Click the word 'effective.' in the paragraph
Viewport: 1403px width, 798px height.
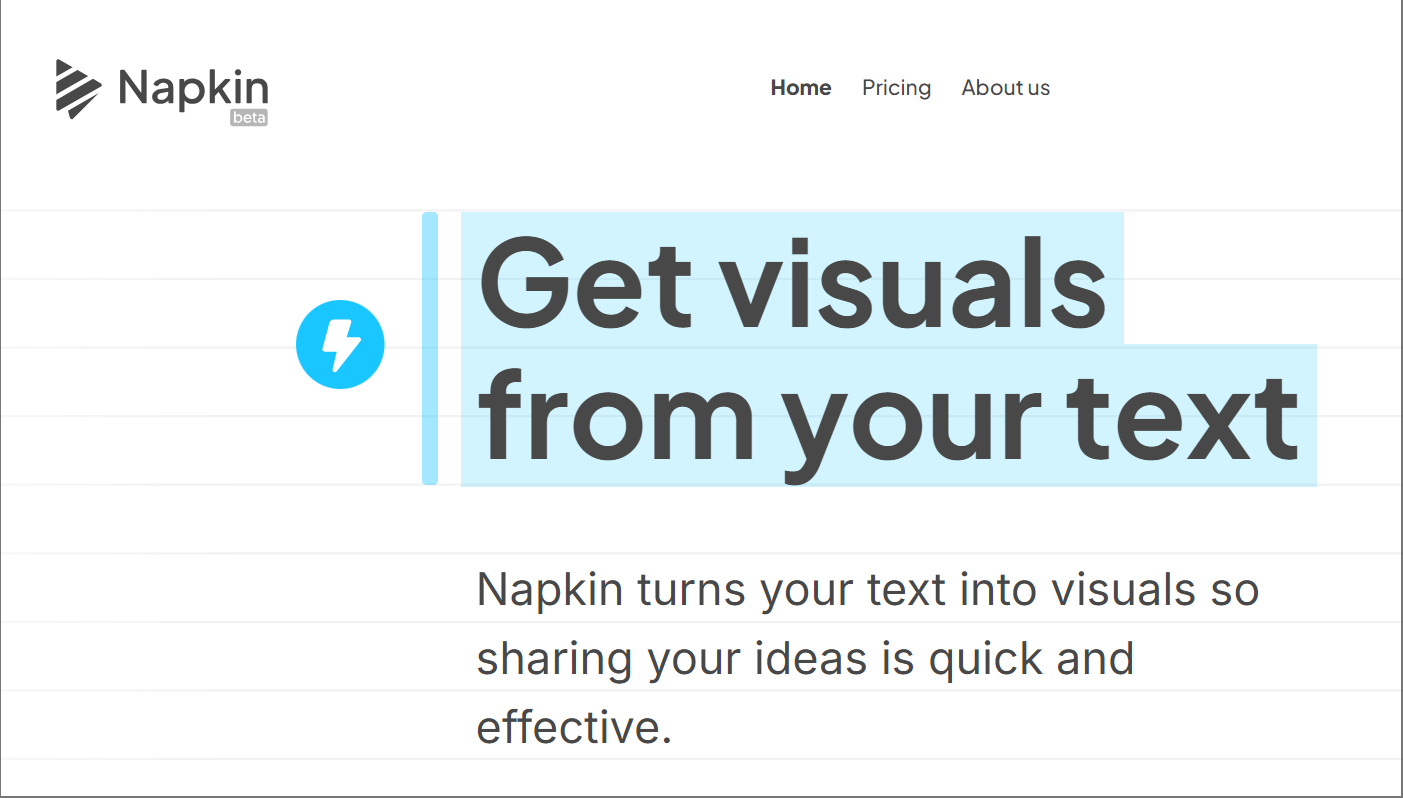click(x=575, y=727)
